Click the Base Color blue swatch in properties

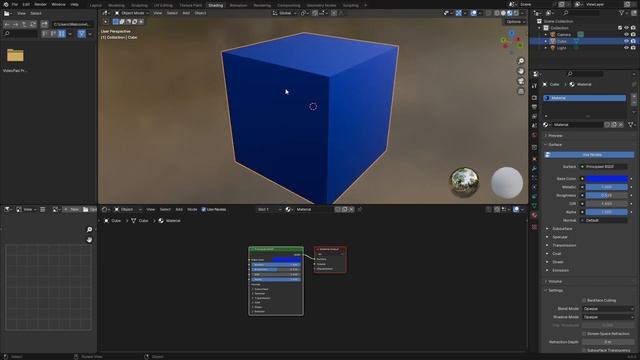pyautogui.click(x=607, y=179)
